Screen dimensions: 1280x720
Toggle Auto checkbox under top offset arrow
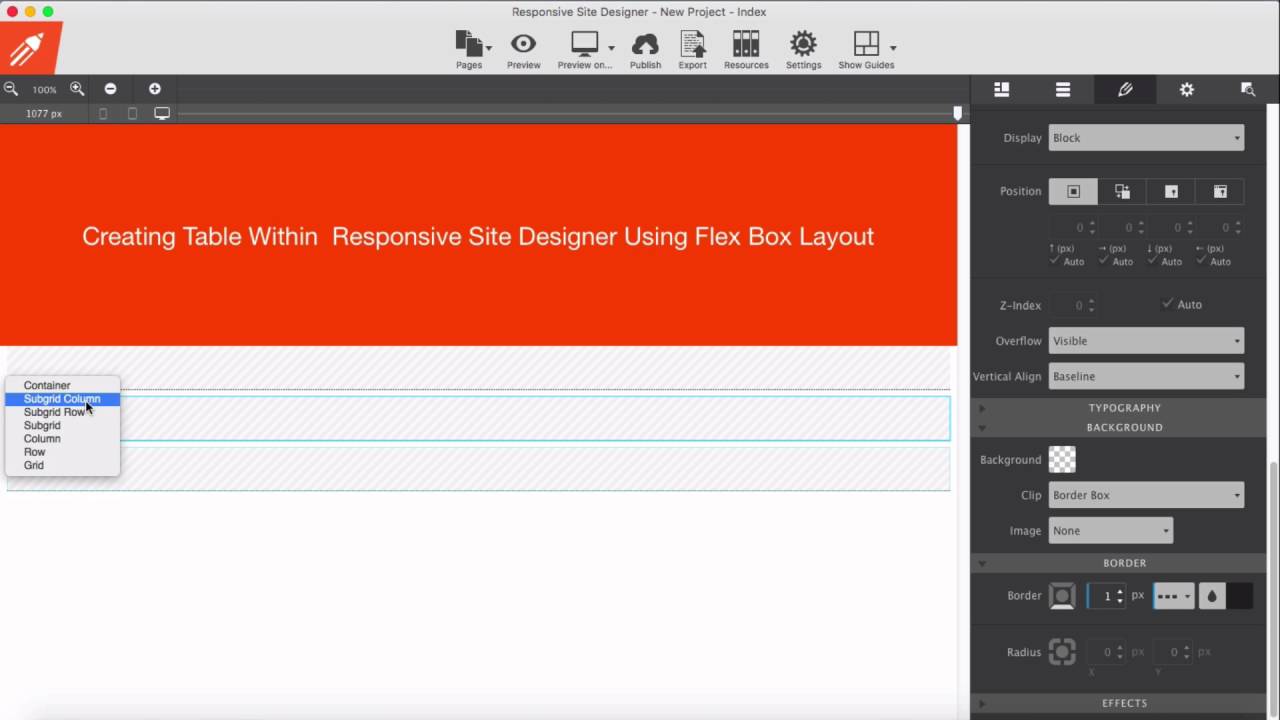[x=1055, y=261]
